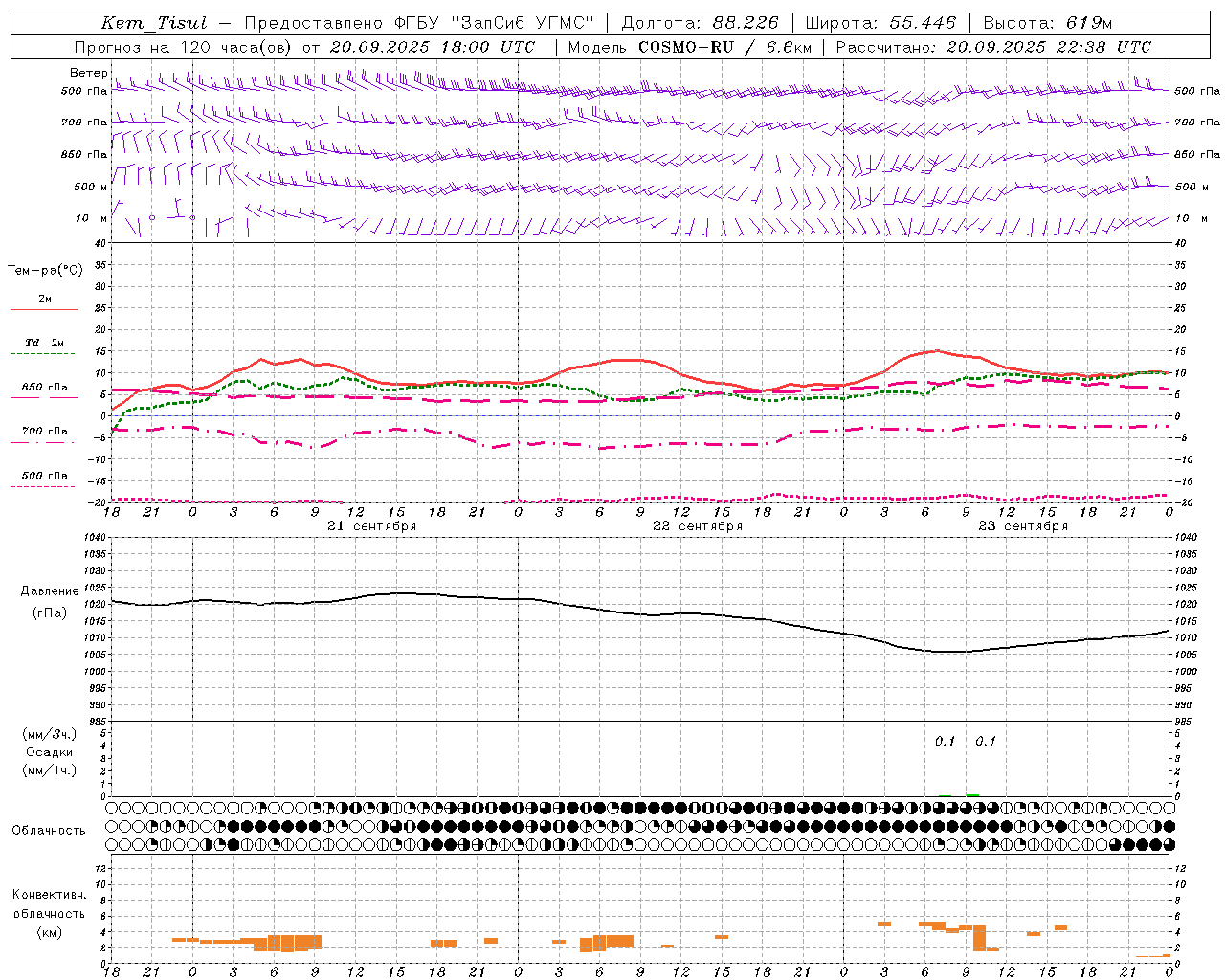Image resolution: width=1225 pixels, height=980 pixels.
Task: Click the 21 сентября date label
Action: (x=371, y=526)
